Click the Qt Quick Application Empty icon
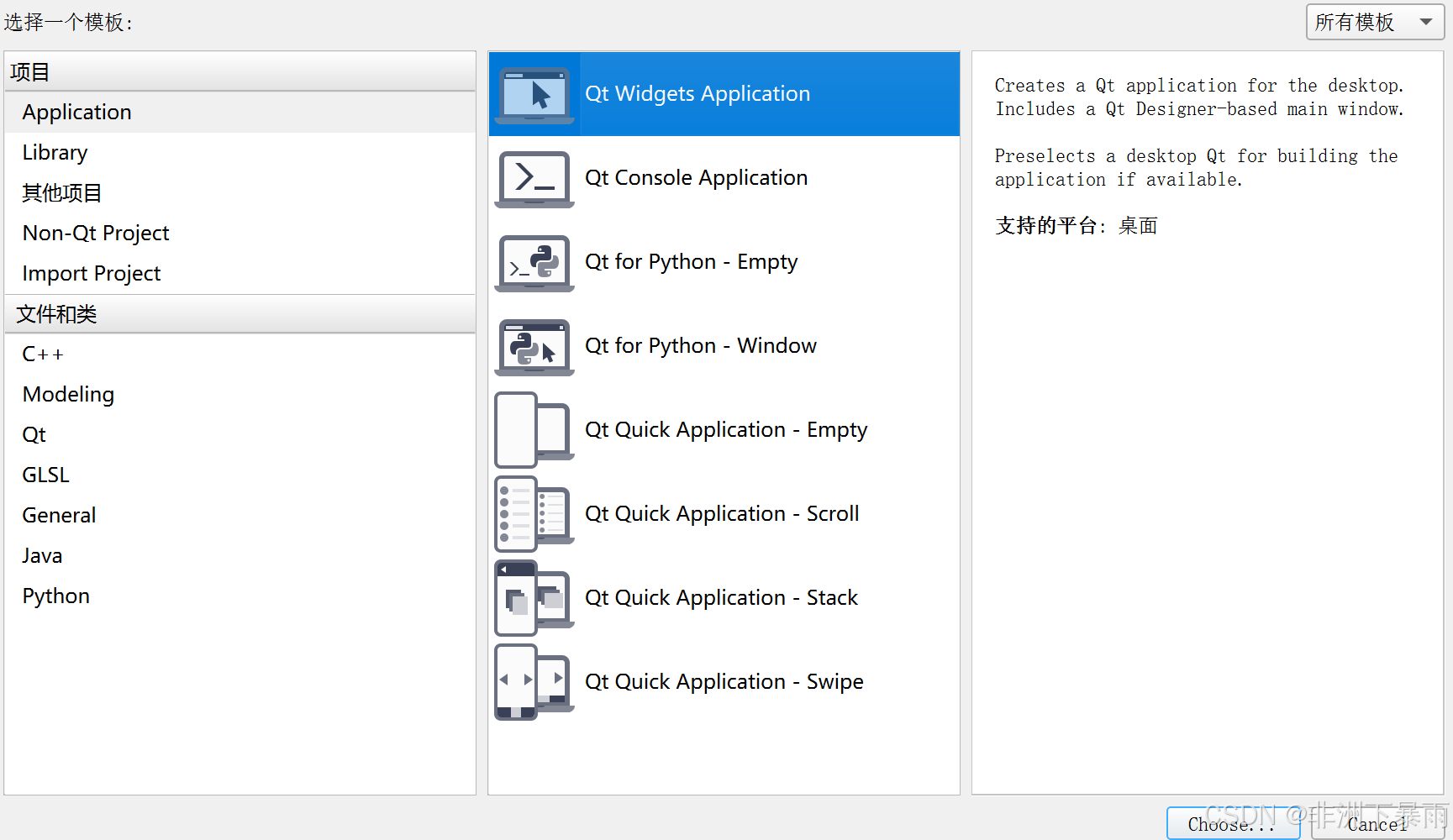Screen dimensions: 1453x840 [x=534, y=430]
